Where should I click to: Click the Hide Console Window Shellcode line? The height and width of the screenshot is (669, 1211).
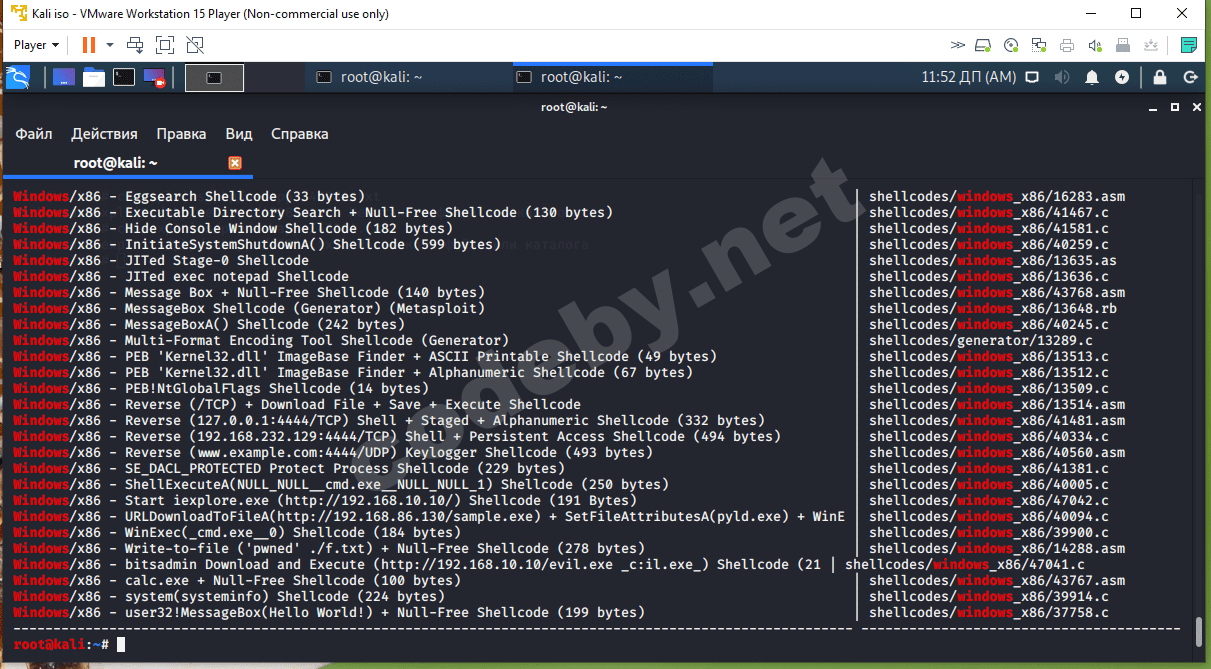pos(233,228)
